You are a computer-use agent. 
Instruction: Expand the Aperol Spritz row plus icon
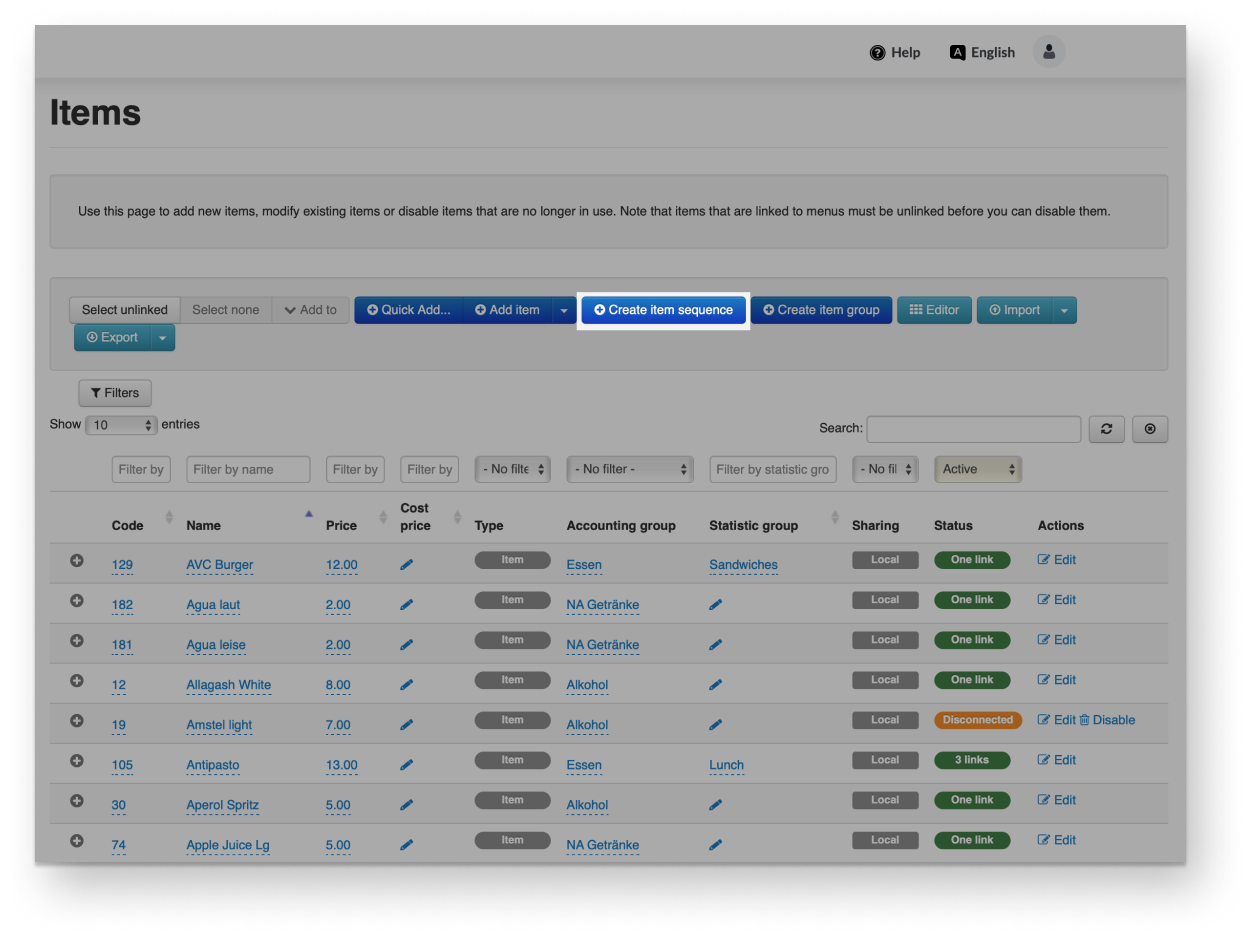[76, 800]
